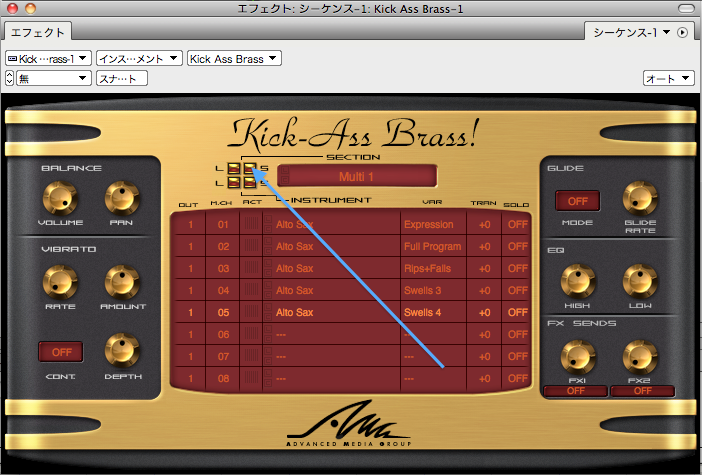Click the C clear icon in row 03

pyautogui.click(x=268, y=272)
